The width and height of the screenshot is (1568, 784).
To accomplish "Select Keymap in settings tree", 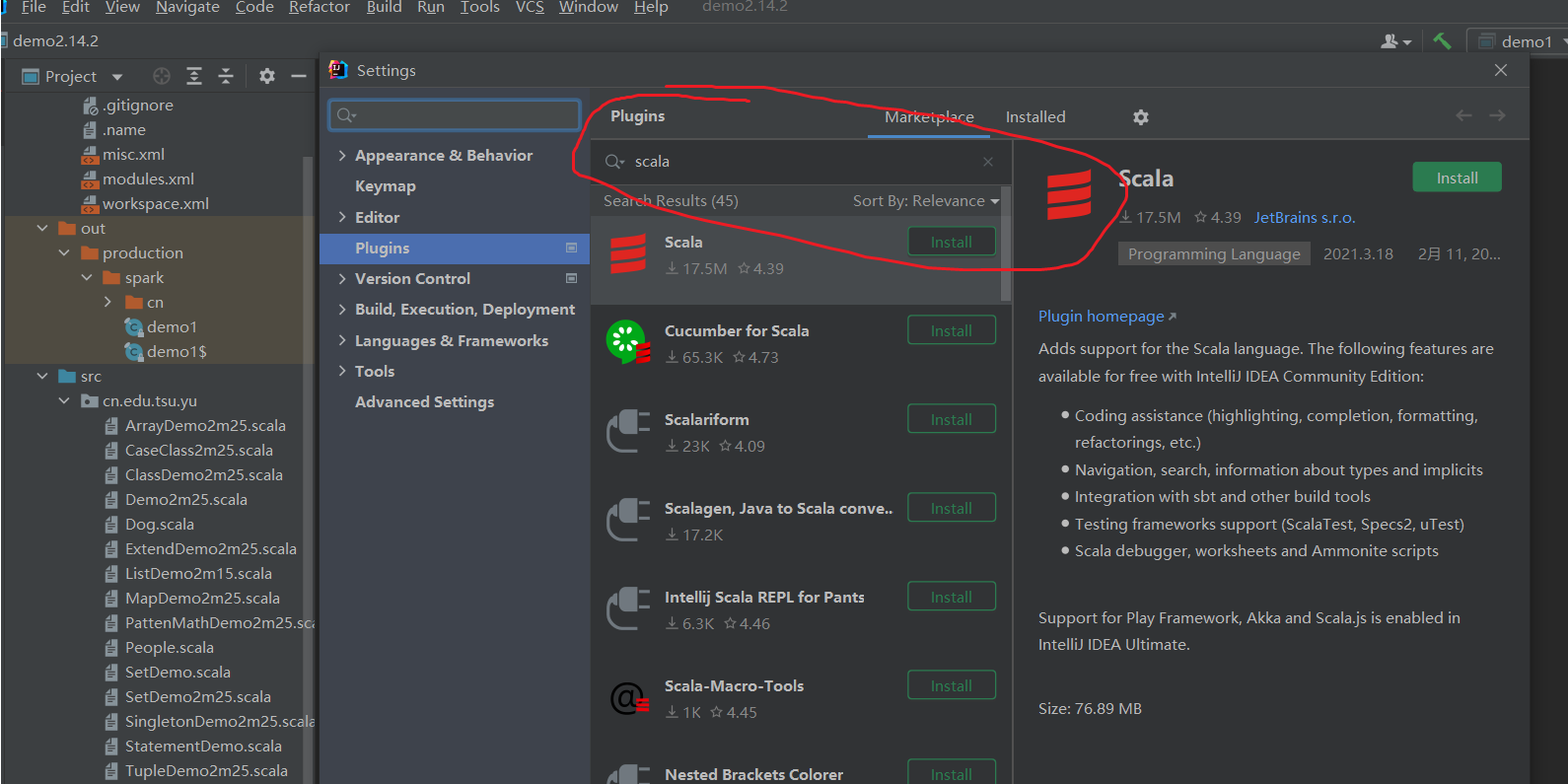I will [x=385, y=186].
